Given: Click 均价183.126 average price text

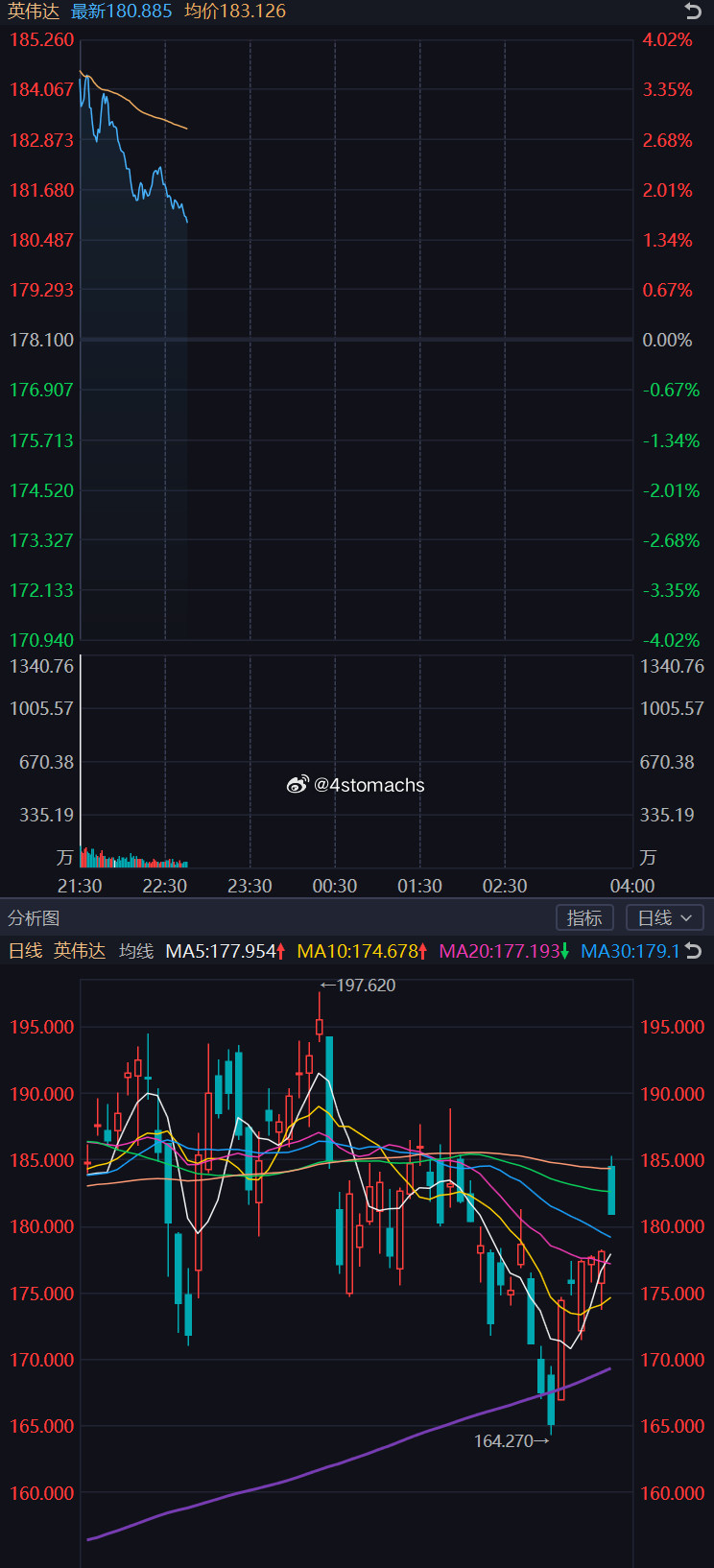Looking at the screenshot, I should [235, 12].
